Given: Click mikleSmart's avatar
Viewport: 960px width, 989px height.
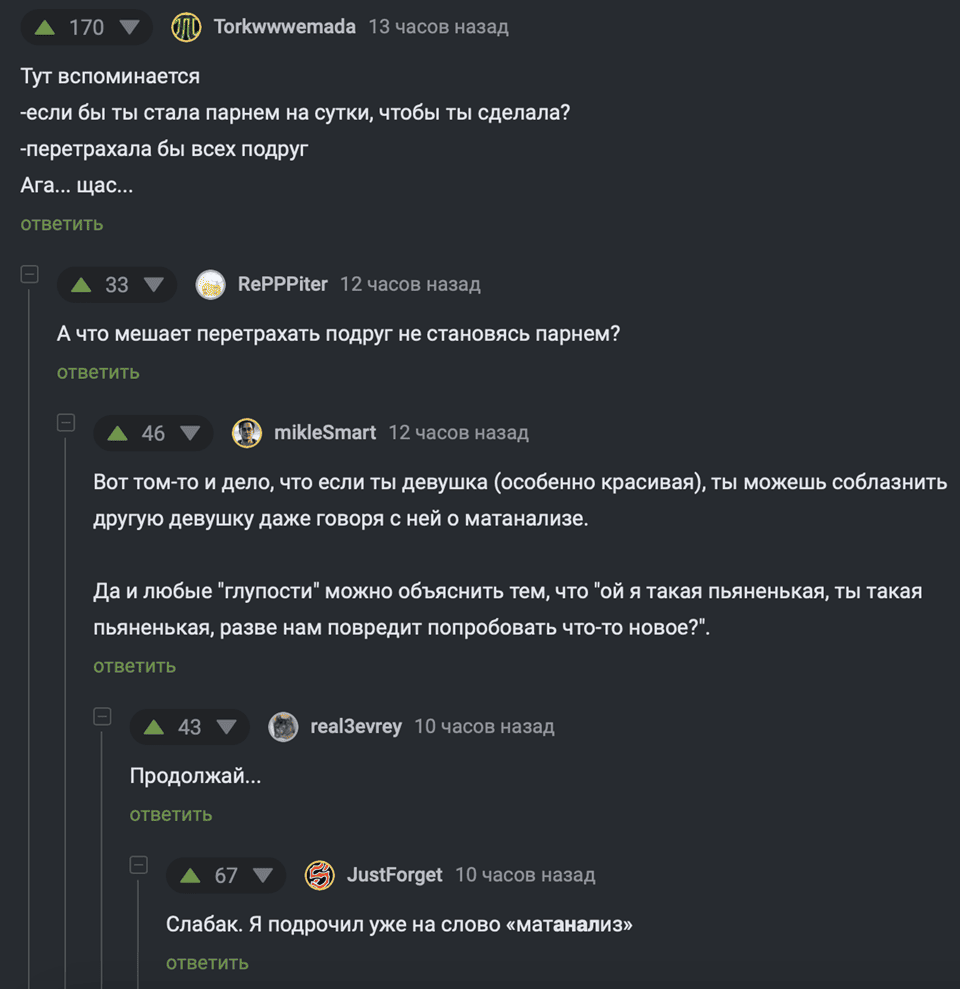Looking at the screenshot, I should (247, 432).
